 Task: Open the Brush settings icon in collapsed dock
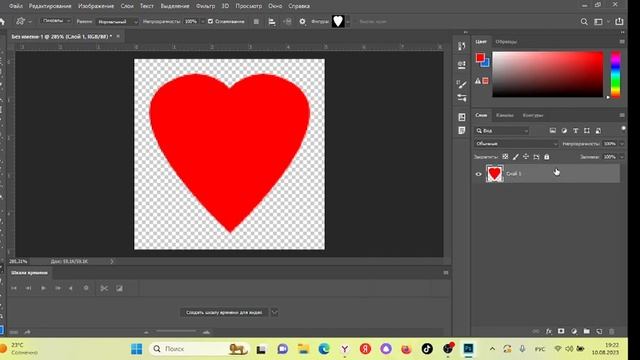tap(462, 84)
